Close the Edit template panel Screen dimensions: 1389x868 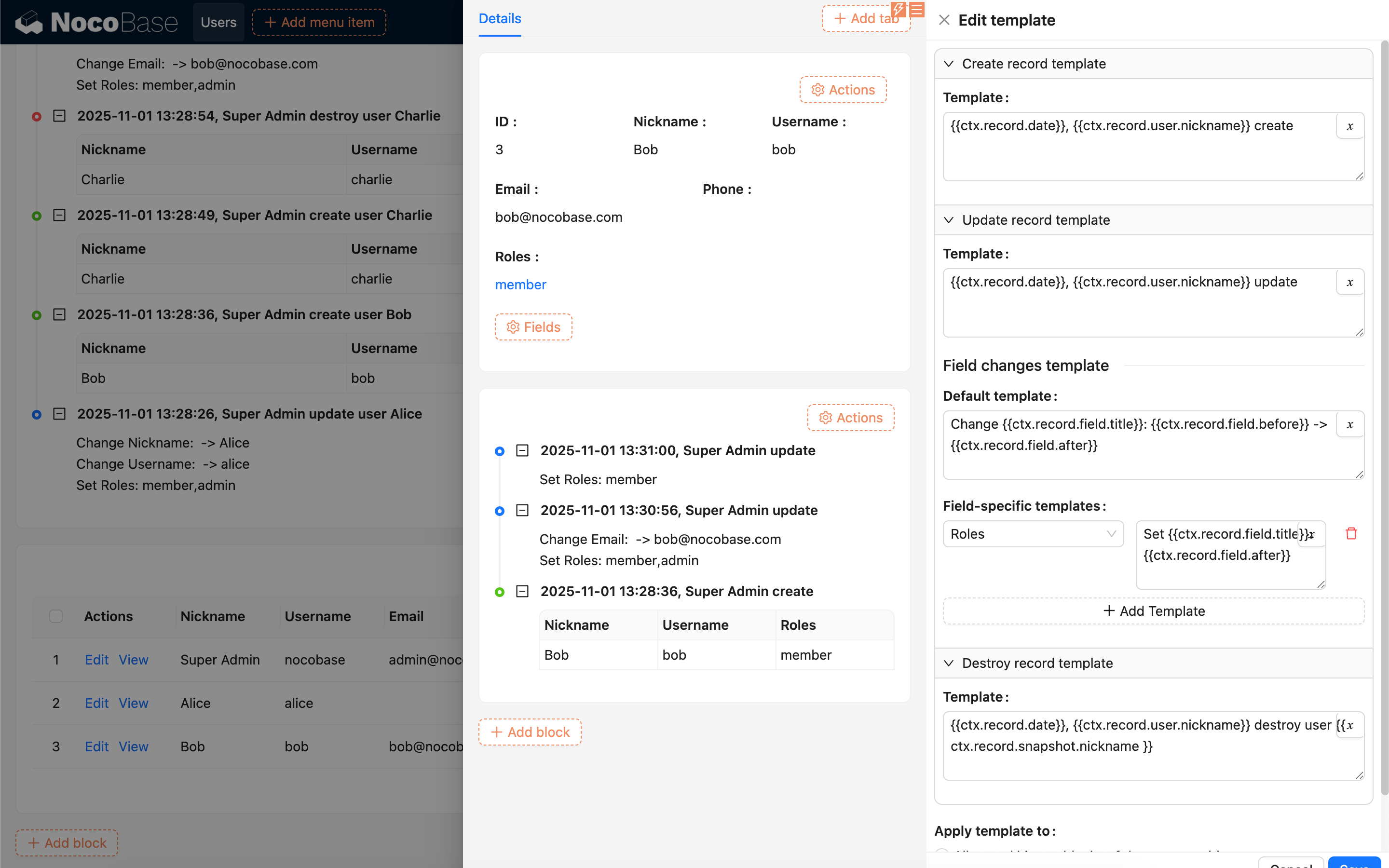944,21
